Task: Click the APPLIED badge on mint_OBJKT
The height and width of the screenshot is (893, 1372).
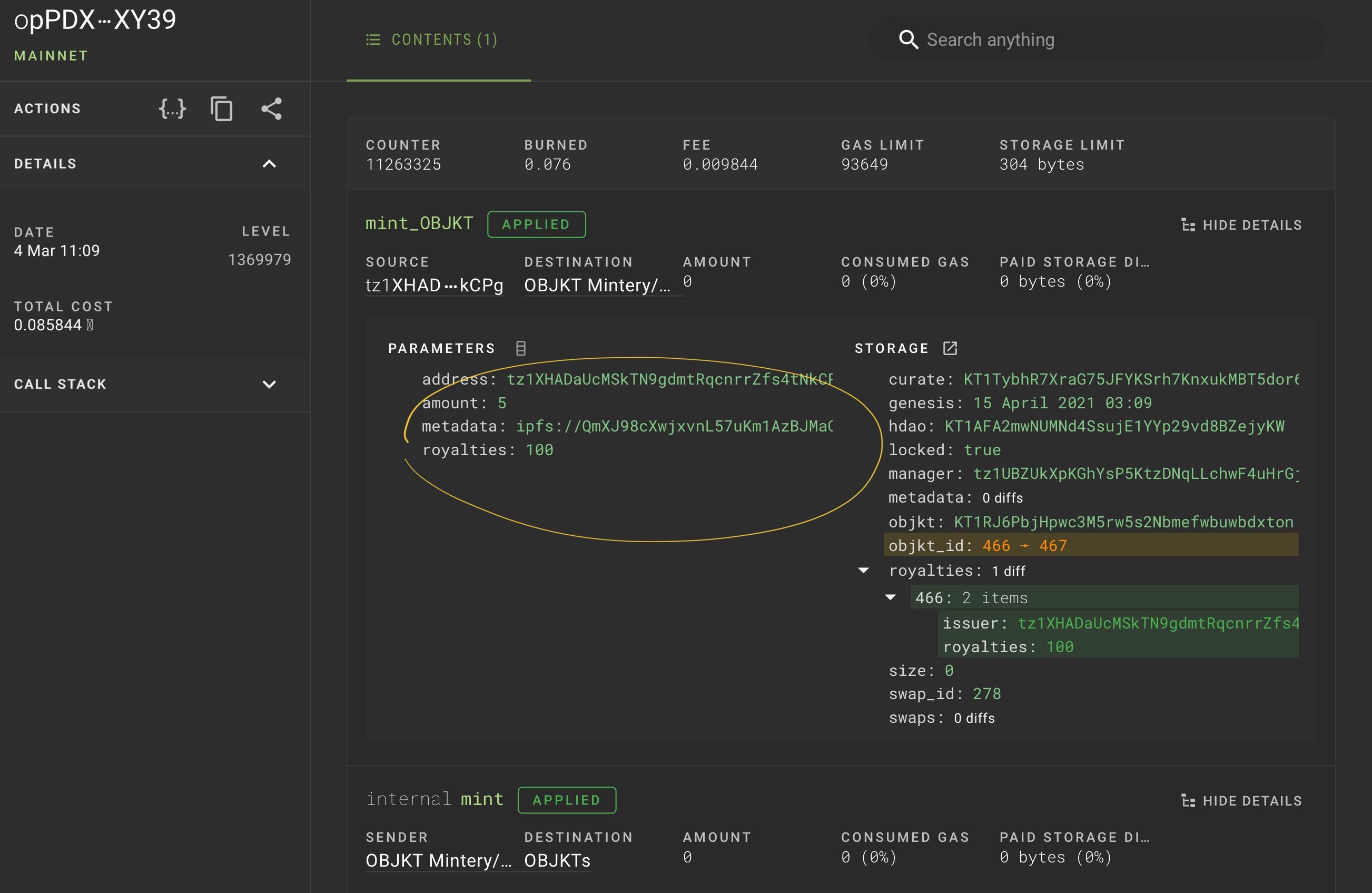Action: click(x=537, y=224)
